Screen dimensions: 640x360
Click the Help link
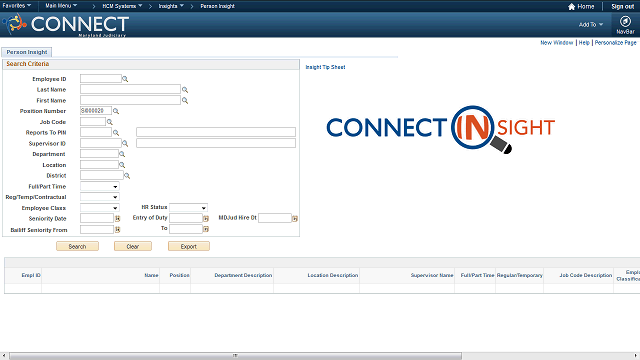[584, 42]
